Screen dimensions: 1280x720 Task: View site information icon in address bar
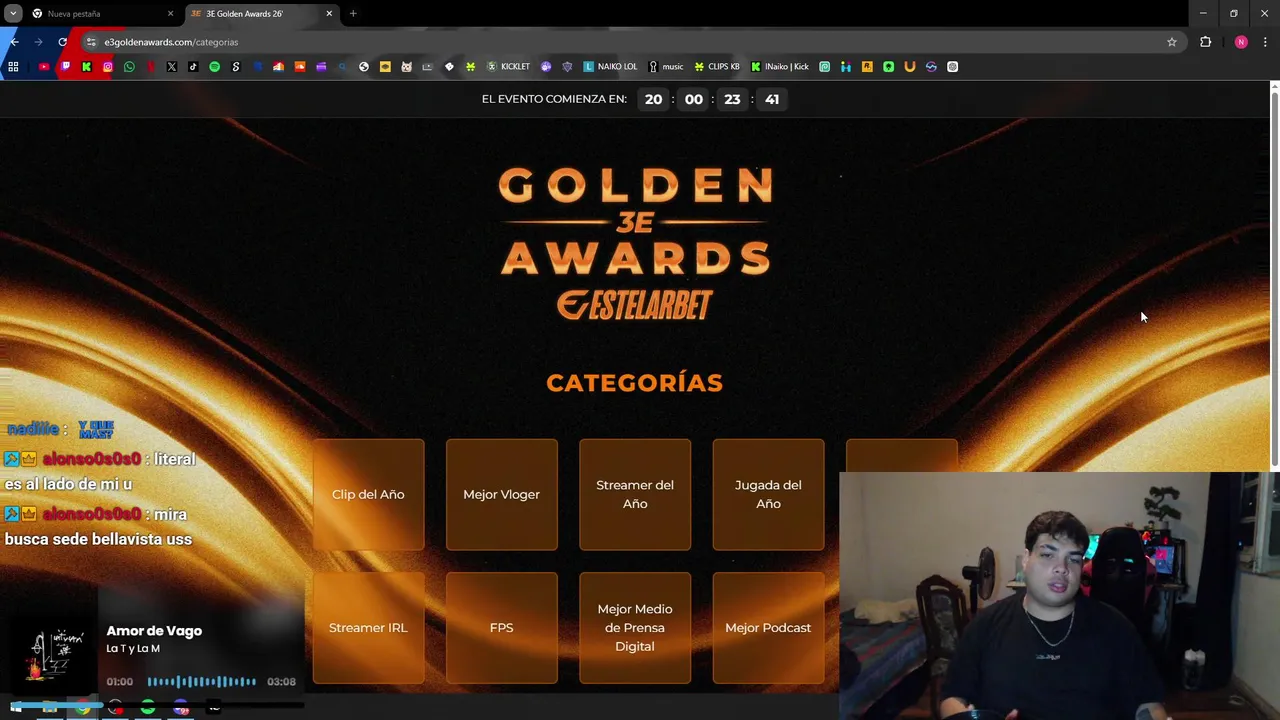(91, 42)
